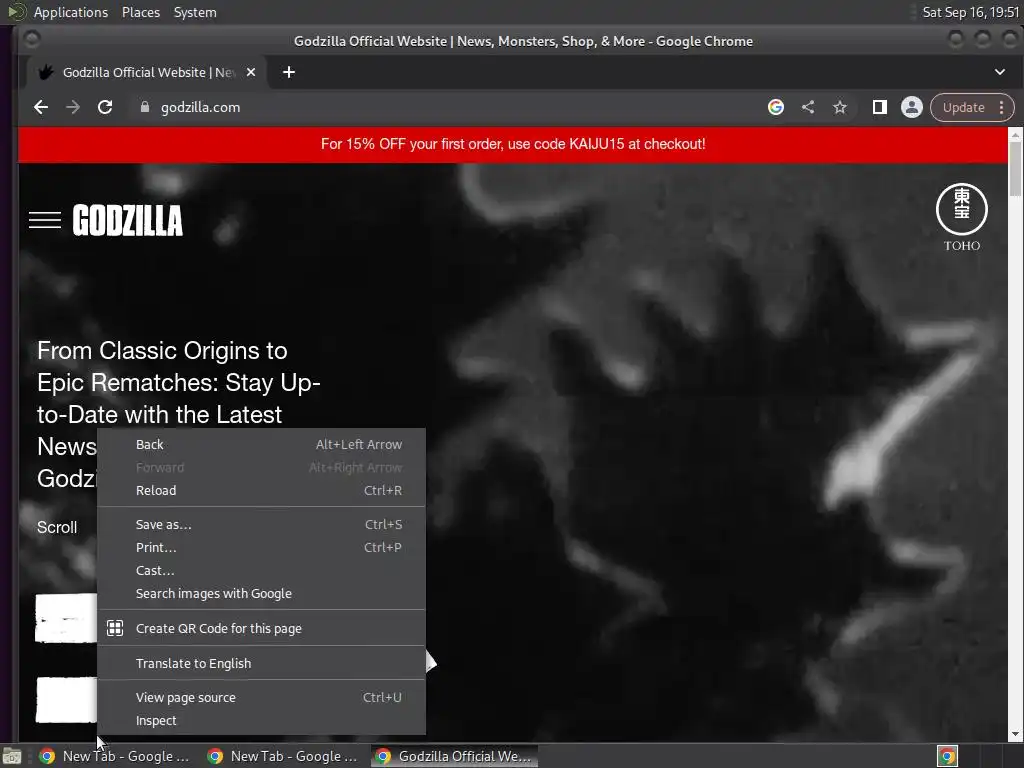Open the System menu

pyautogui.click(x=195, y=12)
